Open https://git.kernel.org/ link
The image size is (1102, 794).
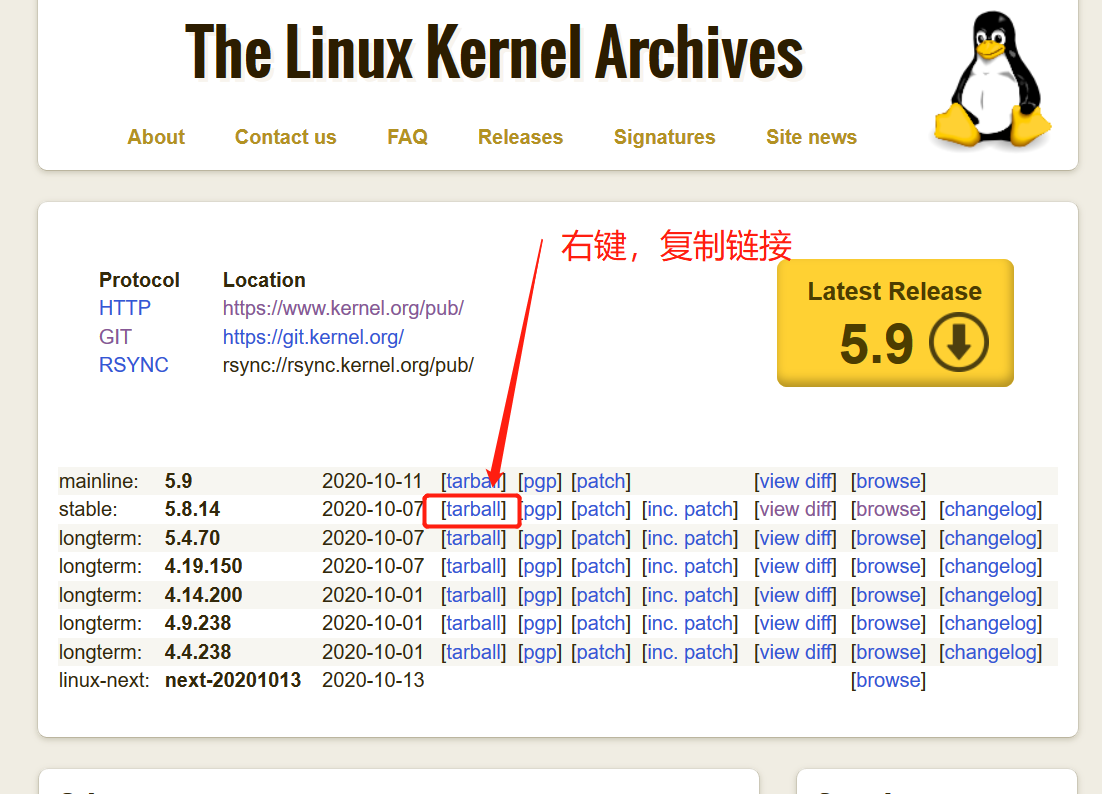click(x=313, y=337)
